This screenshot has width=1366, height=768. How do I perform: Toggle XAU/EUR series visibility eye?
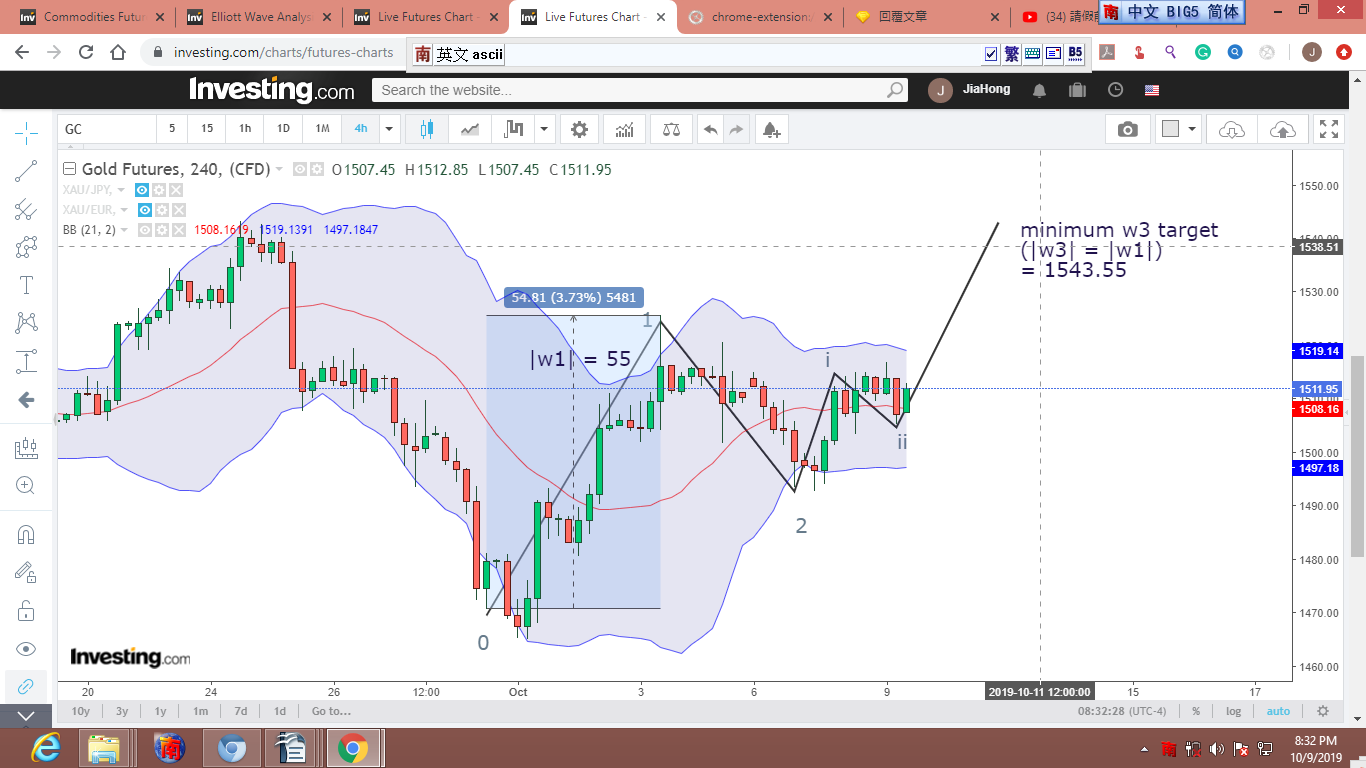pyautogui.click(x=145, y=210)
